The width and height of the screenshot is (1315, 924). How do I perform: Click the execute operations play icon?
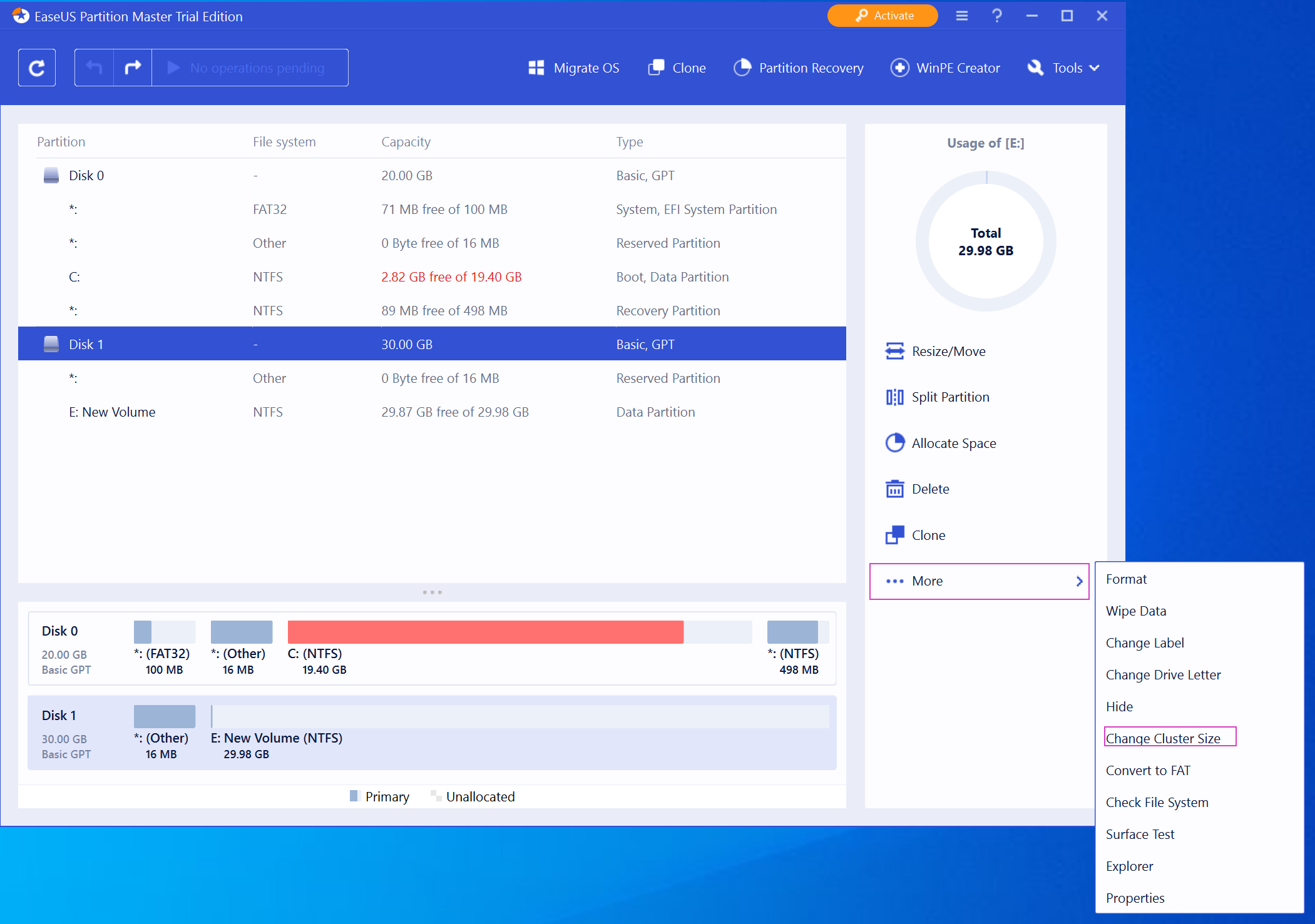[x=174, y=68]
